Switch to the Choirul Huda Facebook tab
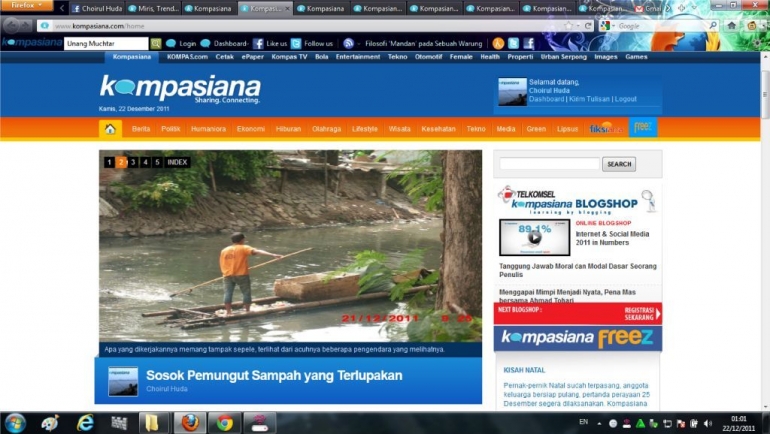 [97, 8]
